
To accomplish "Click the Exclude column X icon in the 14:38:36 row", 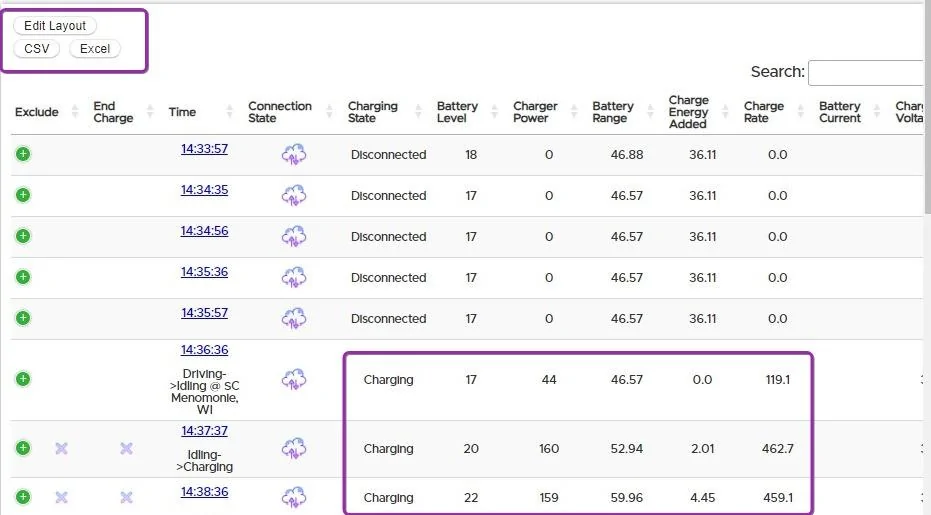I will 61,497.
